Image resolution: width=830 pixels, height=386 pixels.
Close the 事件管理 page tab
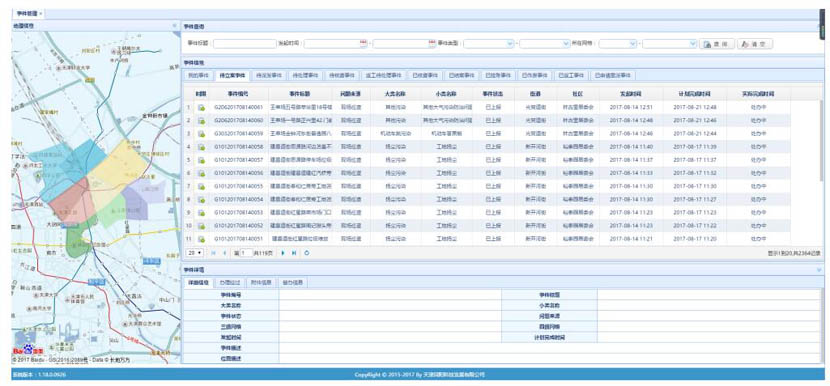(41, 13)
